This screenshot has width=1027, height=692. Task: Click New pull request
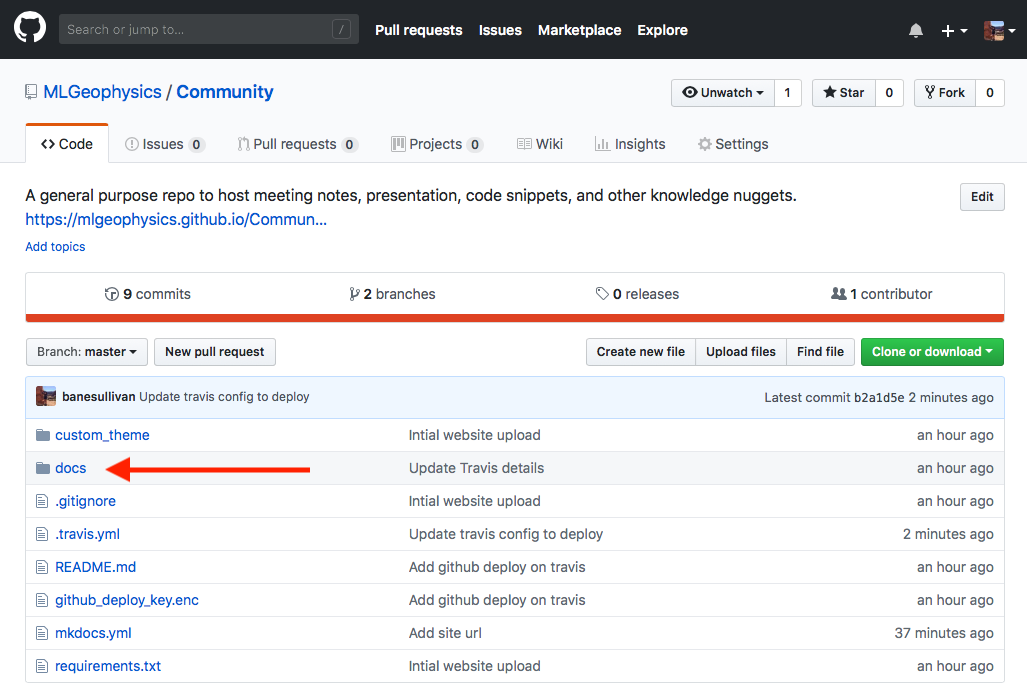[215, 352]
